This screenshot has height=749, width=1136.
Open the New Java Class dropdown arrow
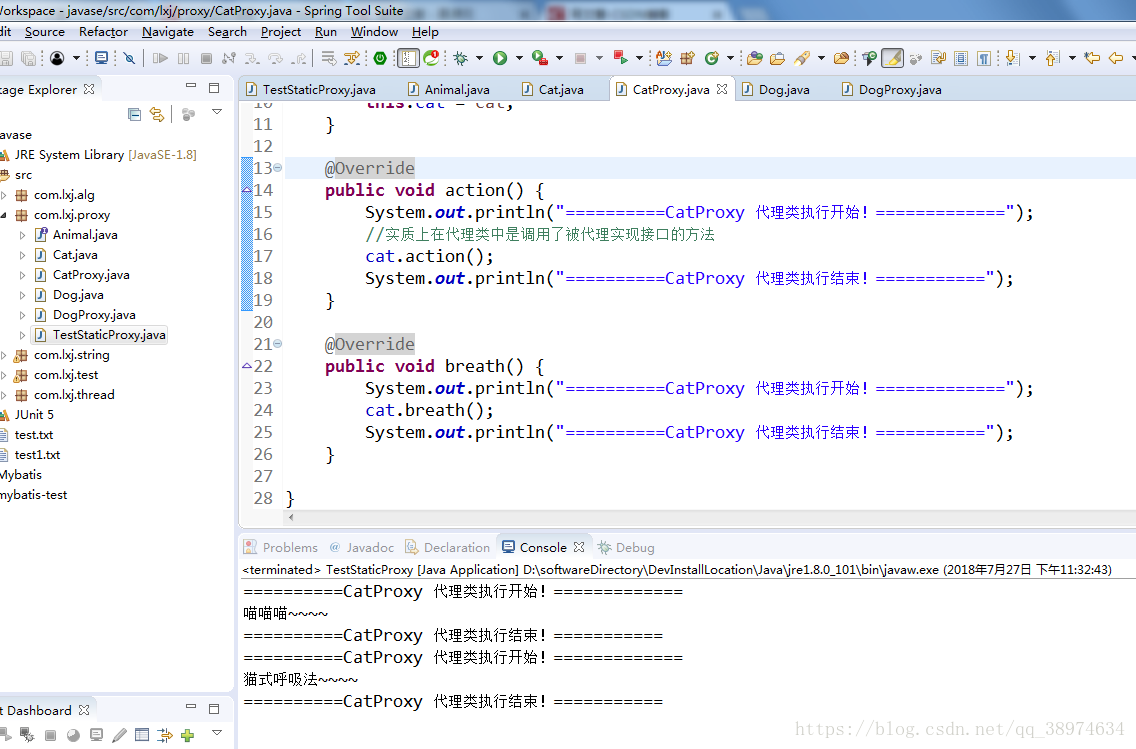pos(730,58)
